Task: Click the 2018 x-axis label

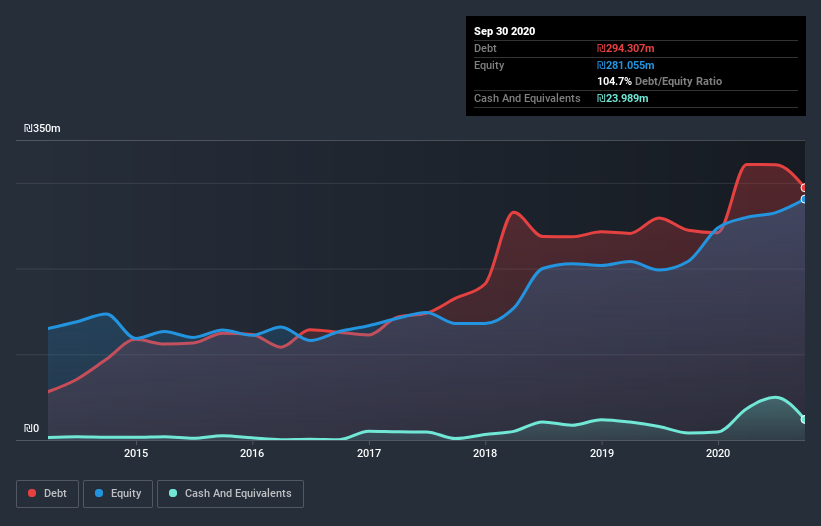Action: point(485,453)
